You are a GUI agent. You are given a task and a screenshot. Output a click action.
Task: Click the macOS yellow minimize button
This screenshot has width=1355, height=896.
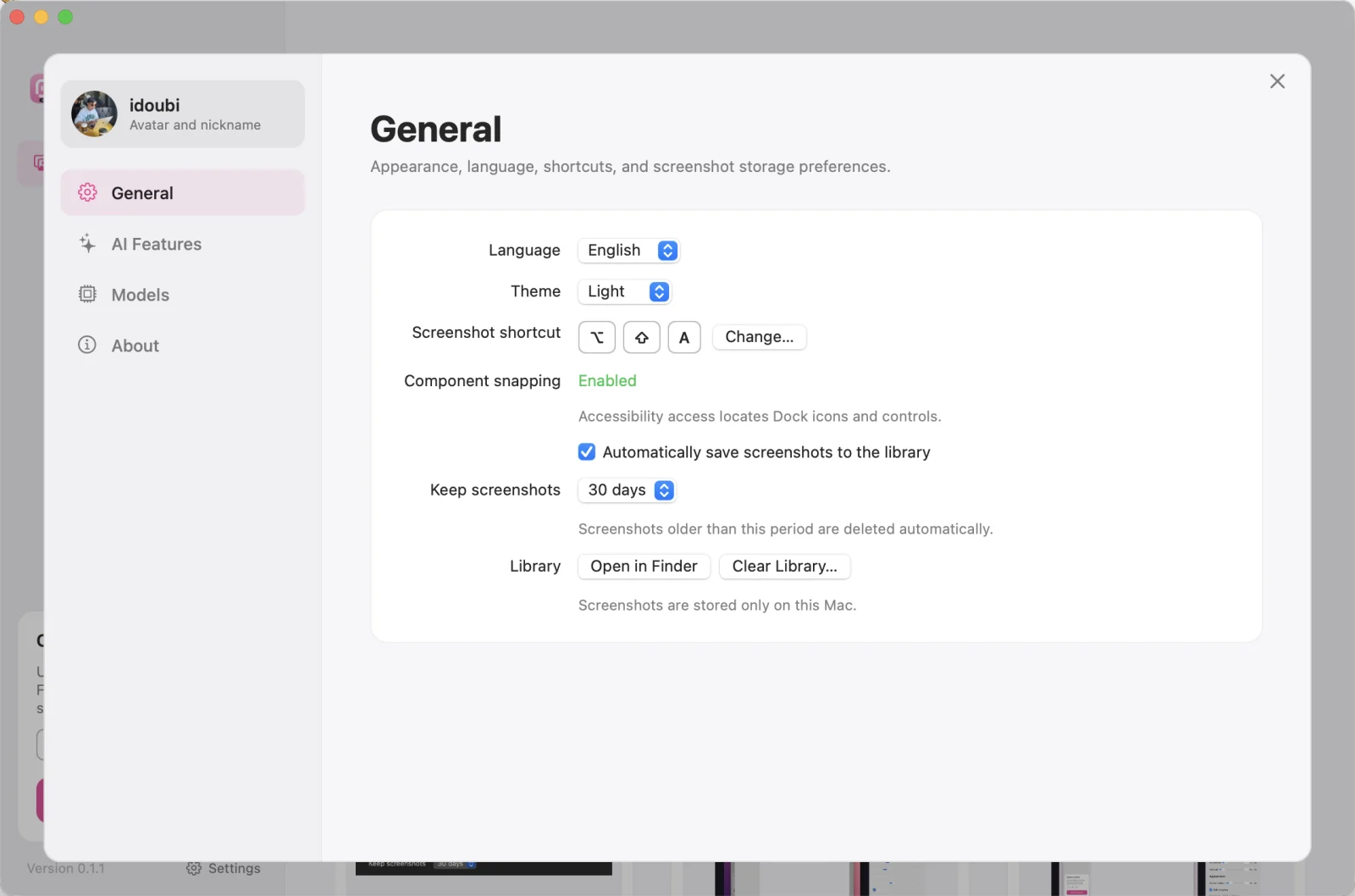point(41,17)
